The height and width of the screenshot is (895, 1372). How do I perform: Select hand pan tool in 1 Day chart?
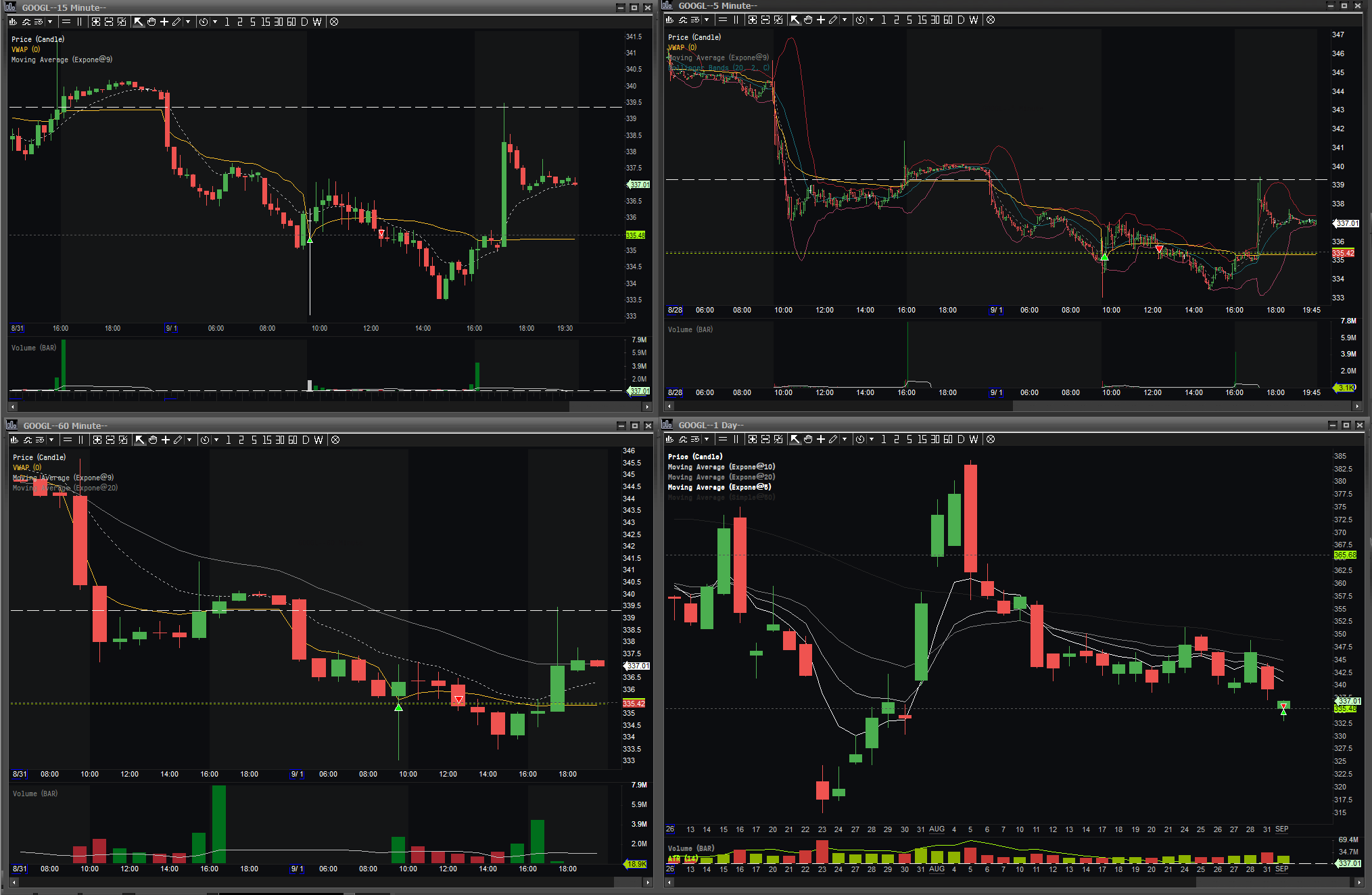808,439
